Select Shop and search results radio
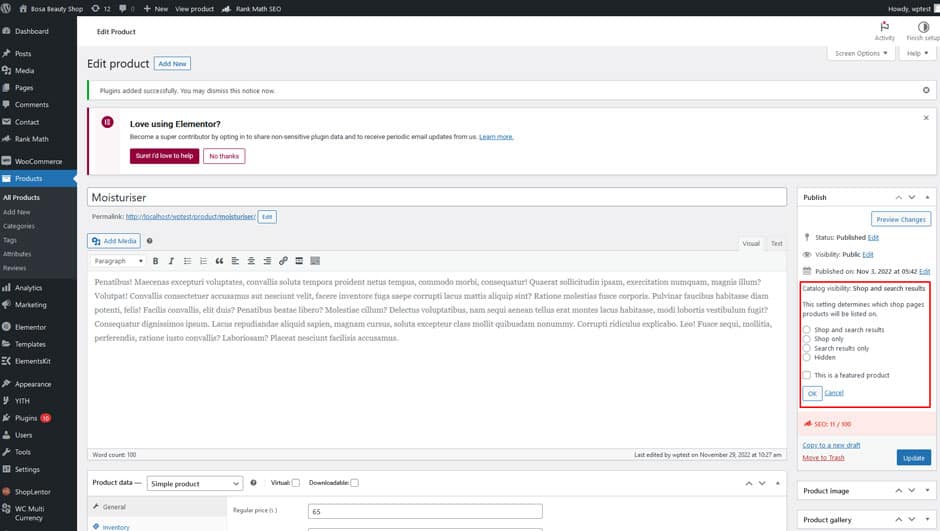 807,330
